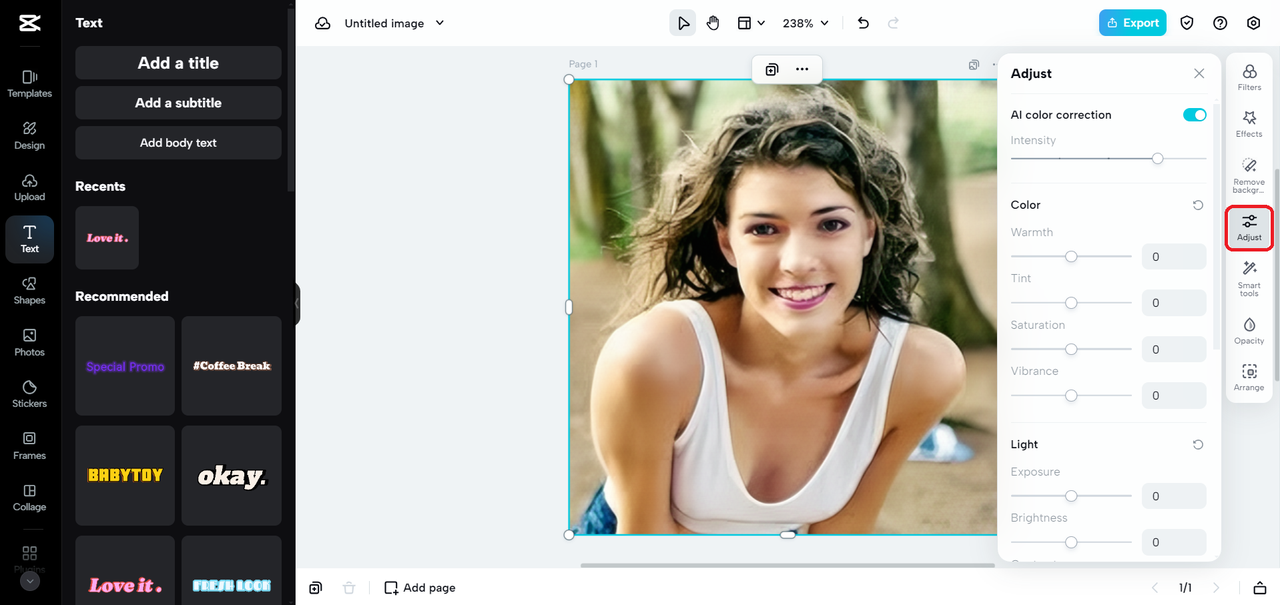Choose 'BABYTOY' text preset

[x=125, y=476]
